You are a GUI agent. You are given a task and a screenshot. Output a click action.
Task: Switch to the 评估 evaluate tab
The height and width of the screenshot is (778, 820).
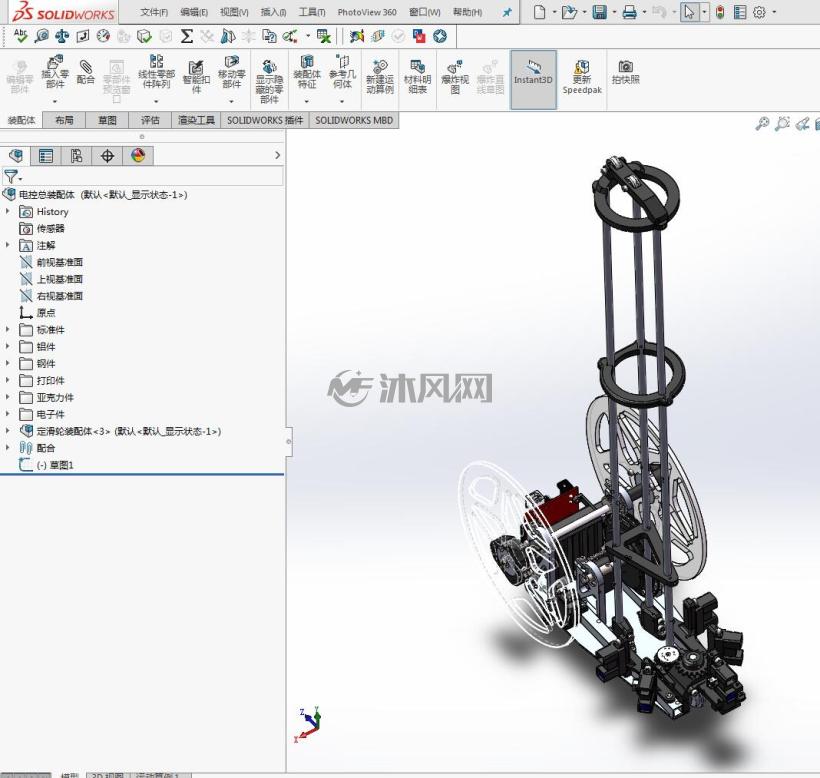[x=150, y=120]
